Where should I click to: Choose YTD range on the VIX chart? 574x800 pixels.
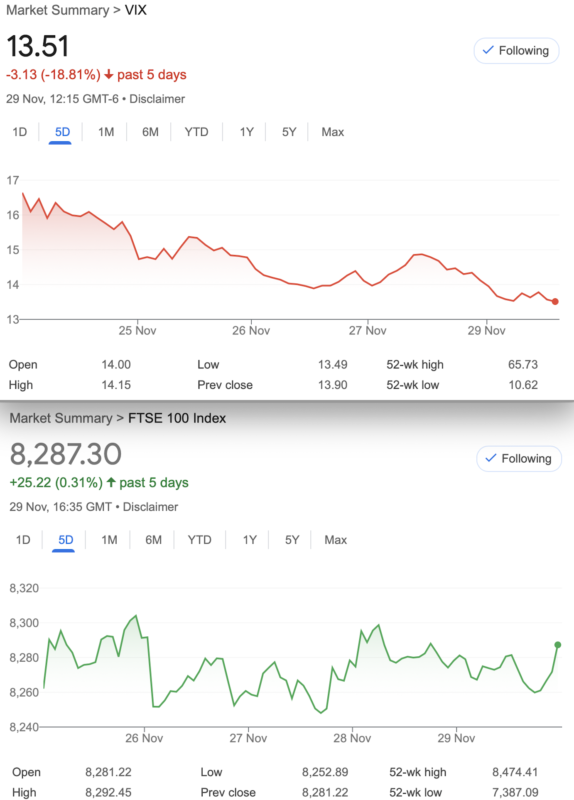tap(196, 132)
